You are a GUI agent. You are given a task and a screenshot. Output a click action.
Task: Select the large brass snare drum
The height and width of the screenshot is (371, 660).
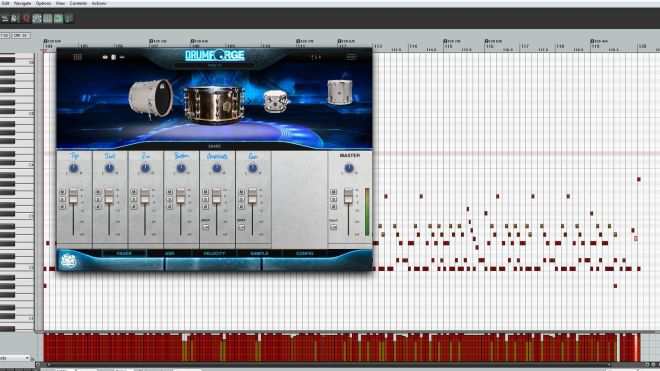pyautogui.click(x=214, y=104)
